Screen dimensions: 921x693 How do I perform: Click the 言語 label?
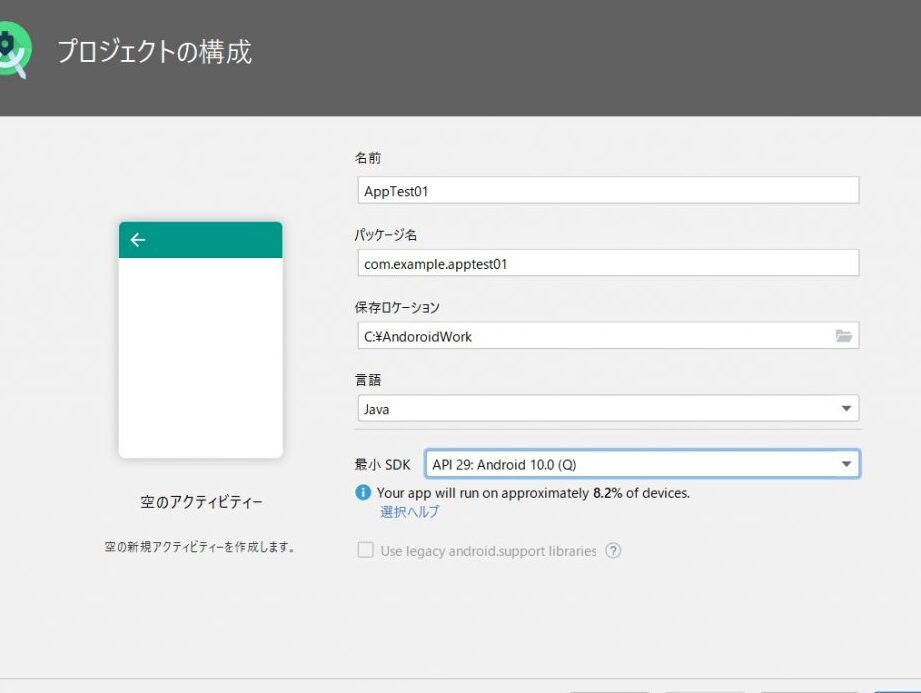click(x=368, y=380)
